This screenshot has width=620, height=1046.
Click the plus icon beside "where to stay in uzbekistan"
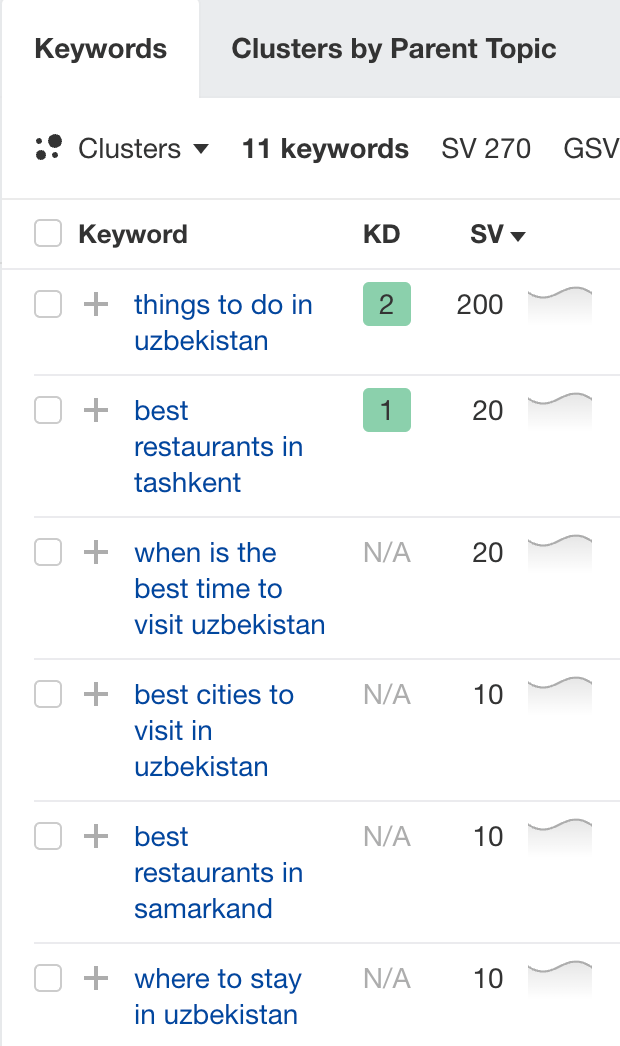(x=96, y=978)
